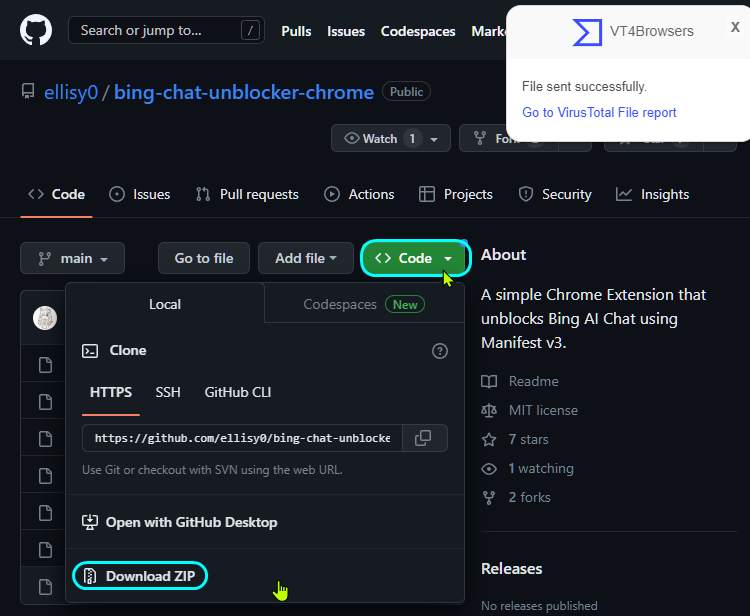Open the 7 stars link
This screenshot has width=750, height=616.
click(x=529, y=439)
